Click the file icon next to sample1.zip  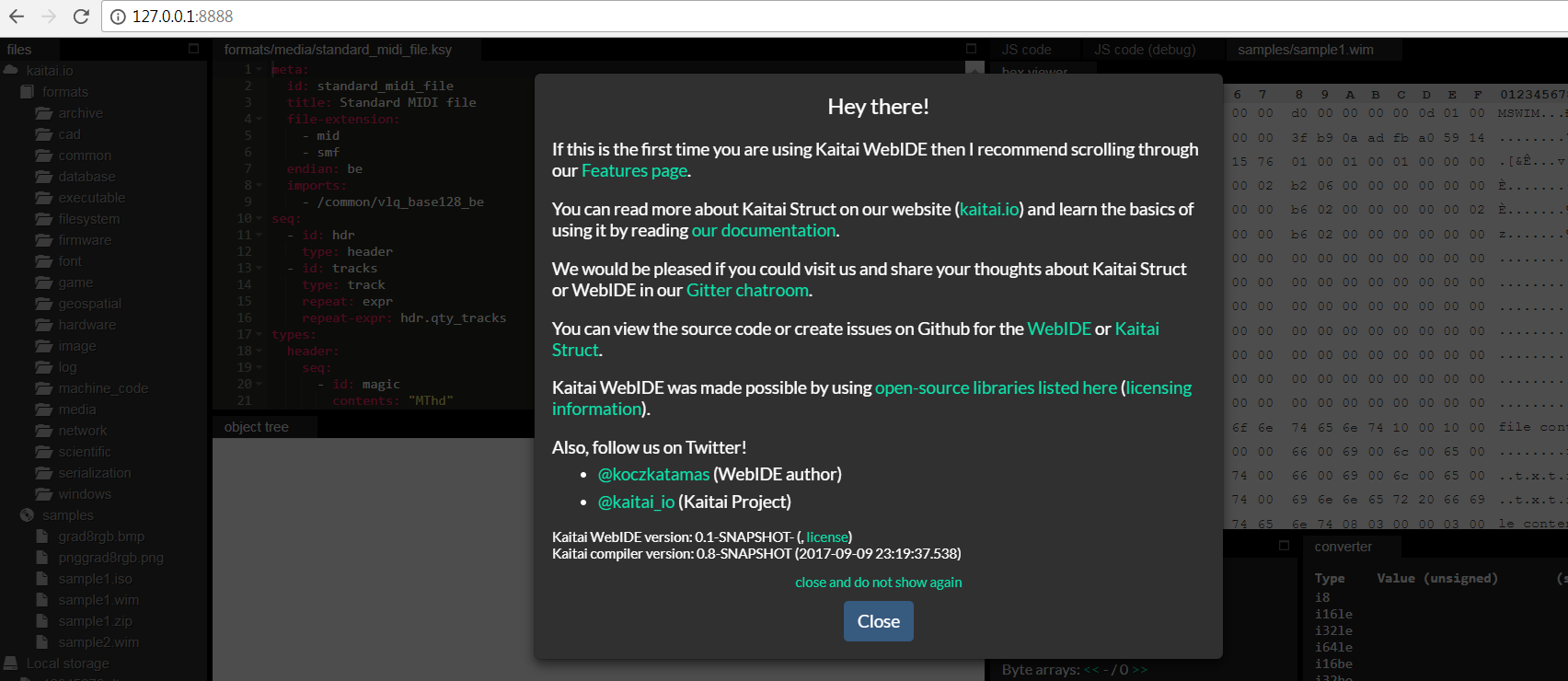[42, 621]
